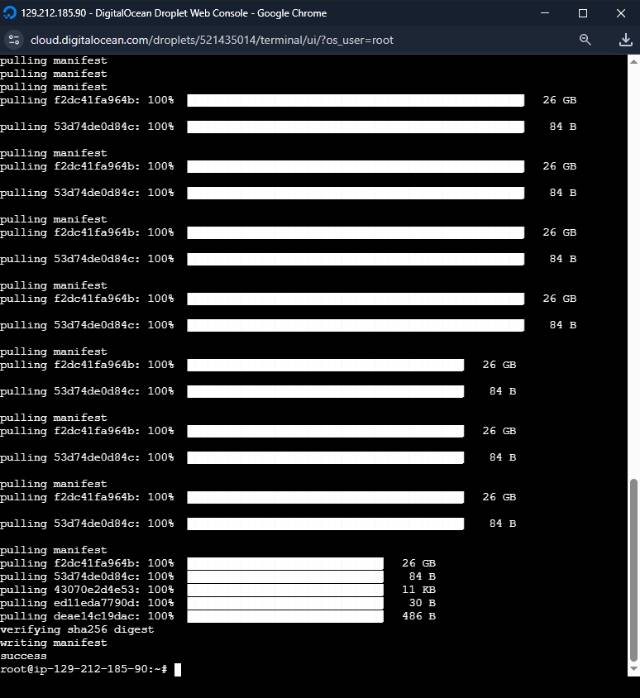Click the progress bar for 43070e2d4e53
640x698 pixels.
coord(285,590)
